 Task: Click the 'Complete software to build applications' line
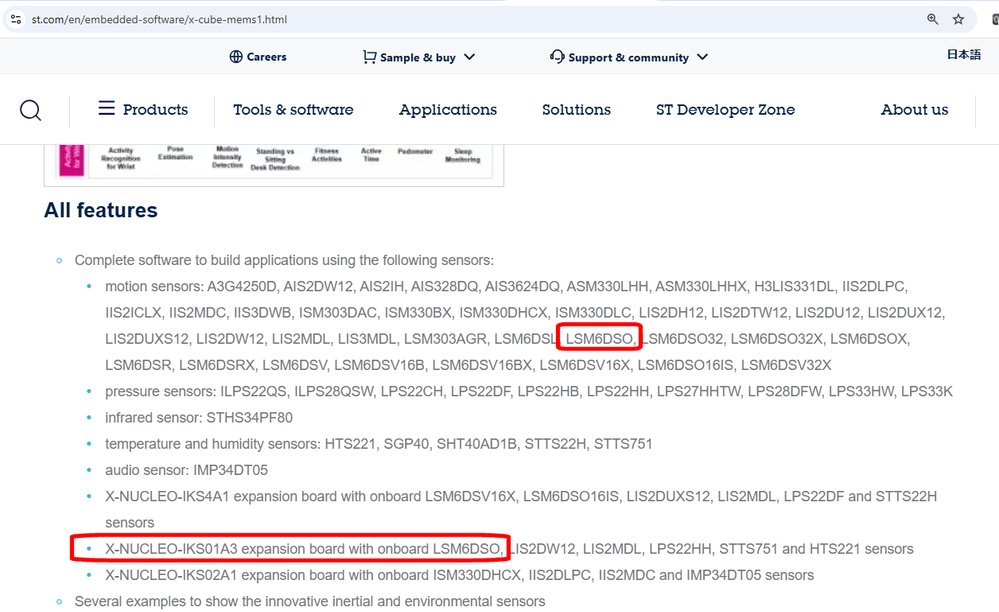pos(284,260)
